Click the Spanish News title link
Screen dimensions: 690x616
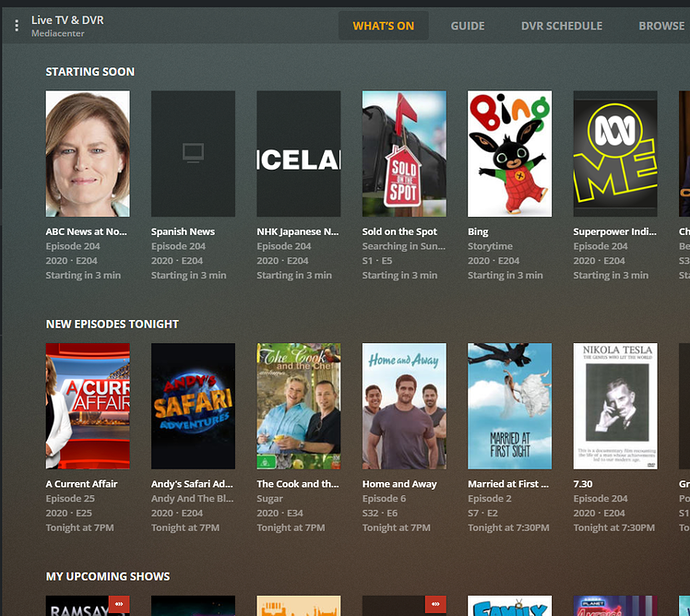point(183,231)
